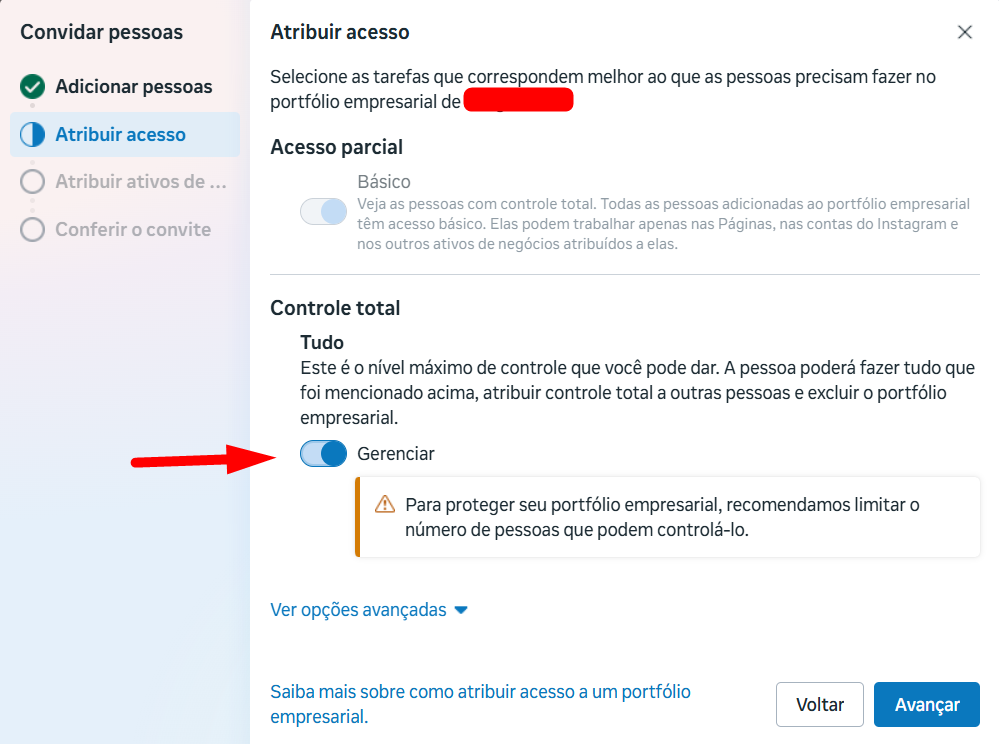Click the warning triangle icon in the alert
Viewport: 999px width, 744px height.
click(385, 505)
